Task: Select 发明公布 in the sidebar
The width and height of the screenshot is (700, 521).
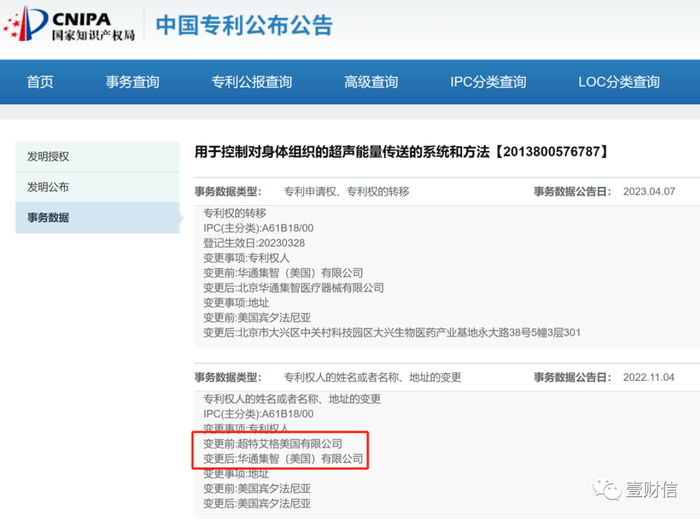Action: (97, 187)
